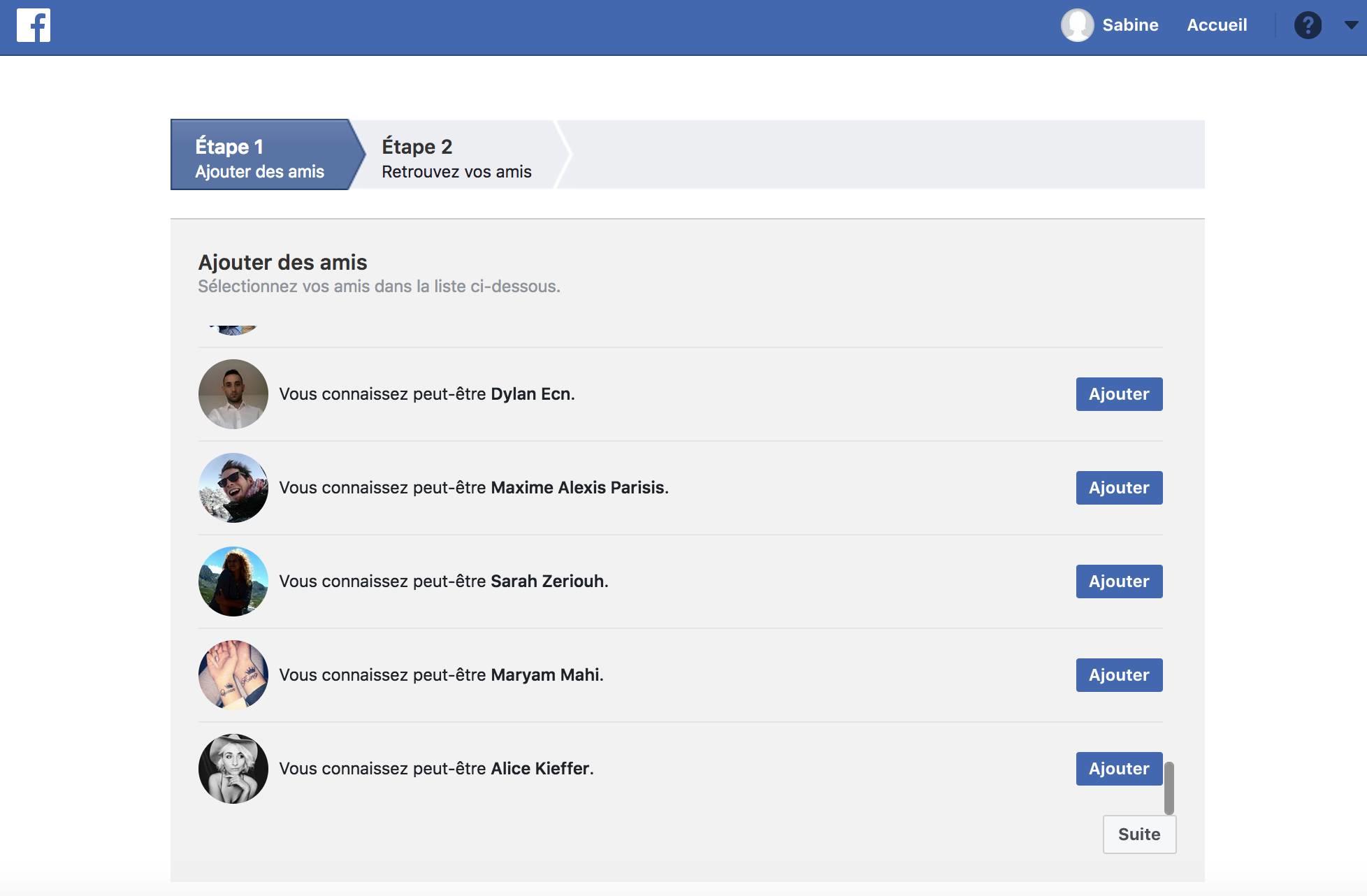Click Ajouter beside Alice Kieffer
Viewport: 1367px width, 896px height.
(1119, 769)
